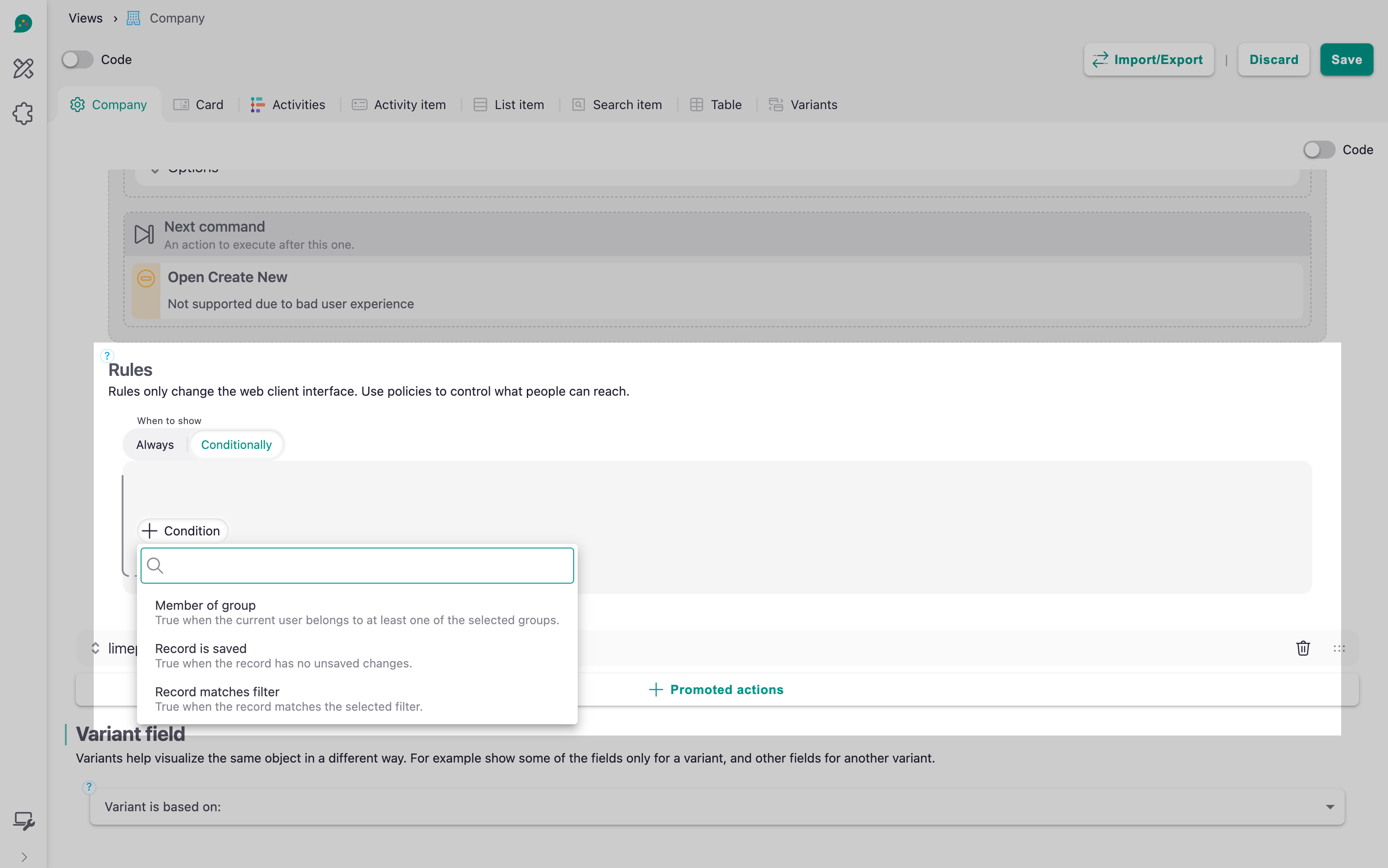Viewport: 1388px width, 868px height.
Task: Click the Next command skip icon
Action: pos(144,234)
